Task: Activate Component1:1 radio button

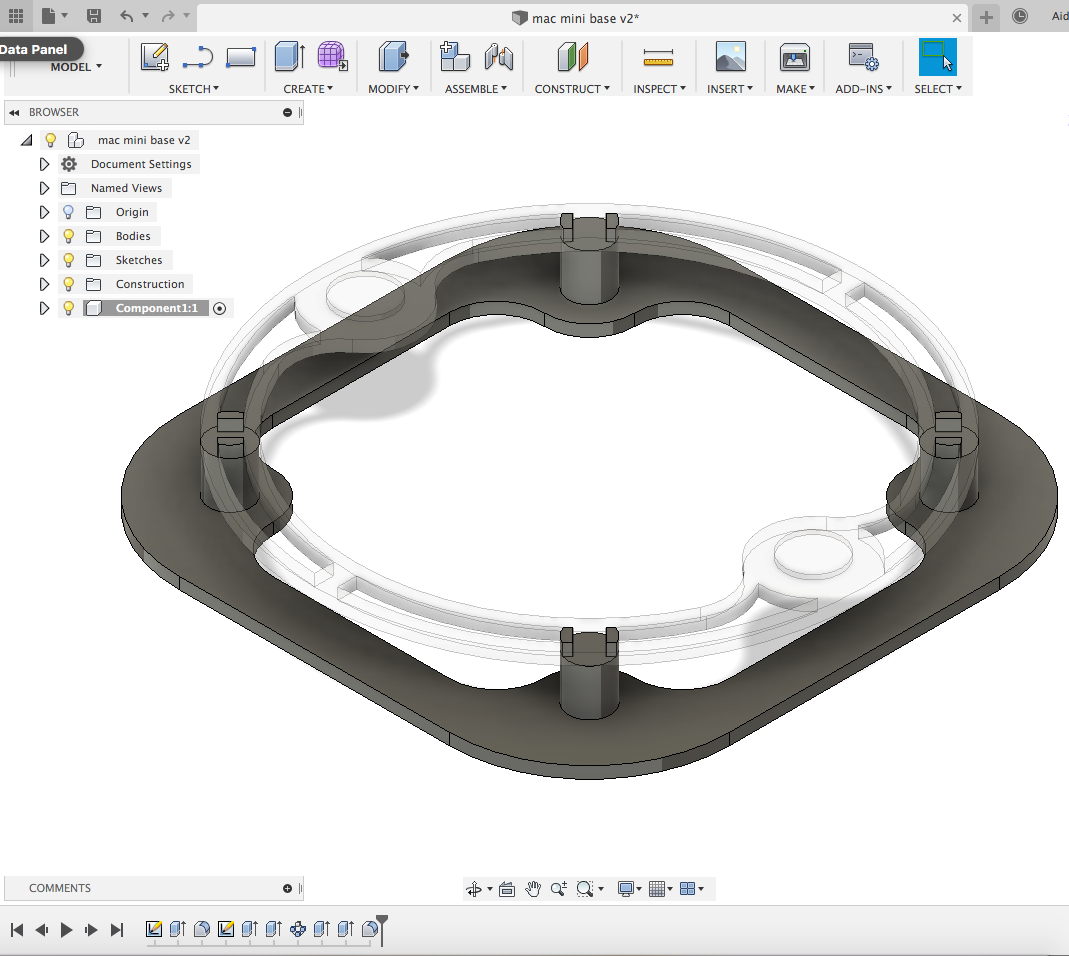Action: click(x=220, y=308)
